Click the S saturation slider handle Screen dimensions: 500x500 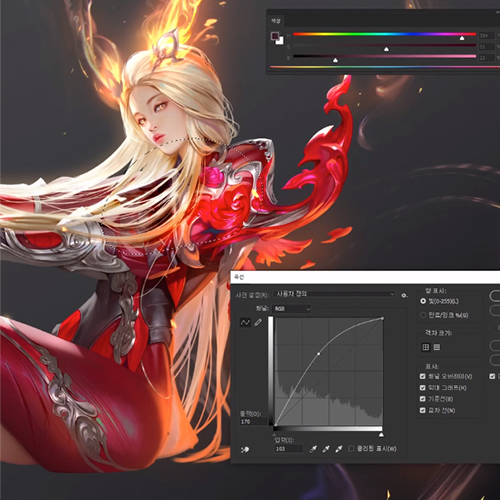click(386, 49)
